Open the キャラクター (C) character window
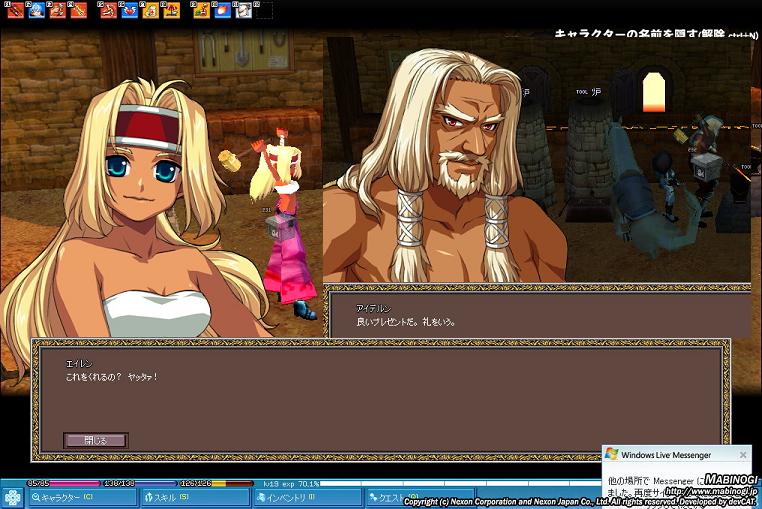The image size is (762, 509). click(82, 497)
